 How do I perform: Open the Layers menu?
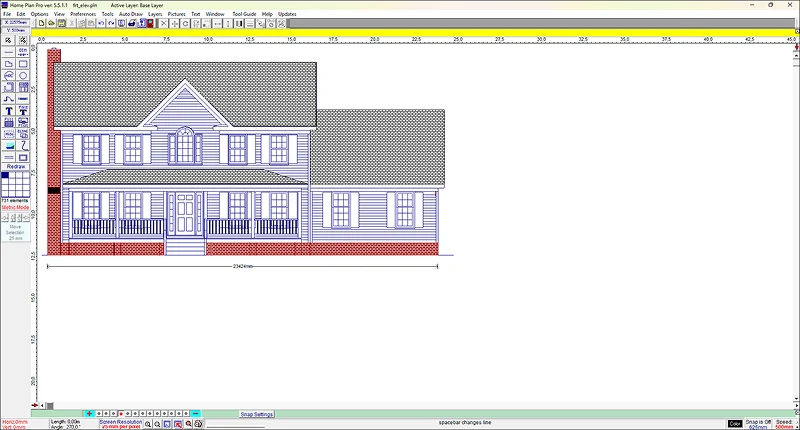pyautogui.click(x=155, y=14)
